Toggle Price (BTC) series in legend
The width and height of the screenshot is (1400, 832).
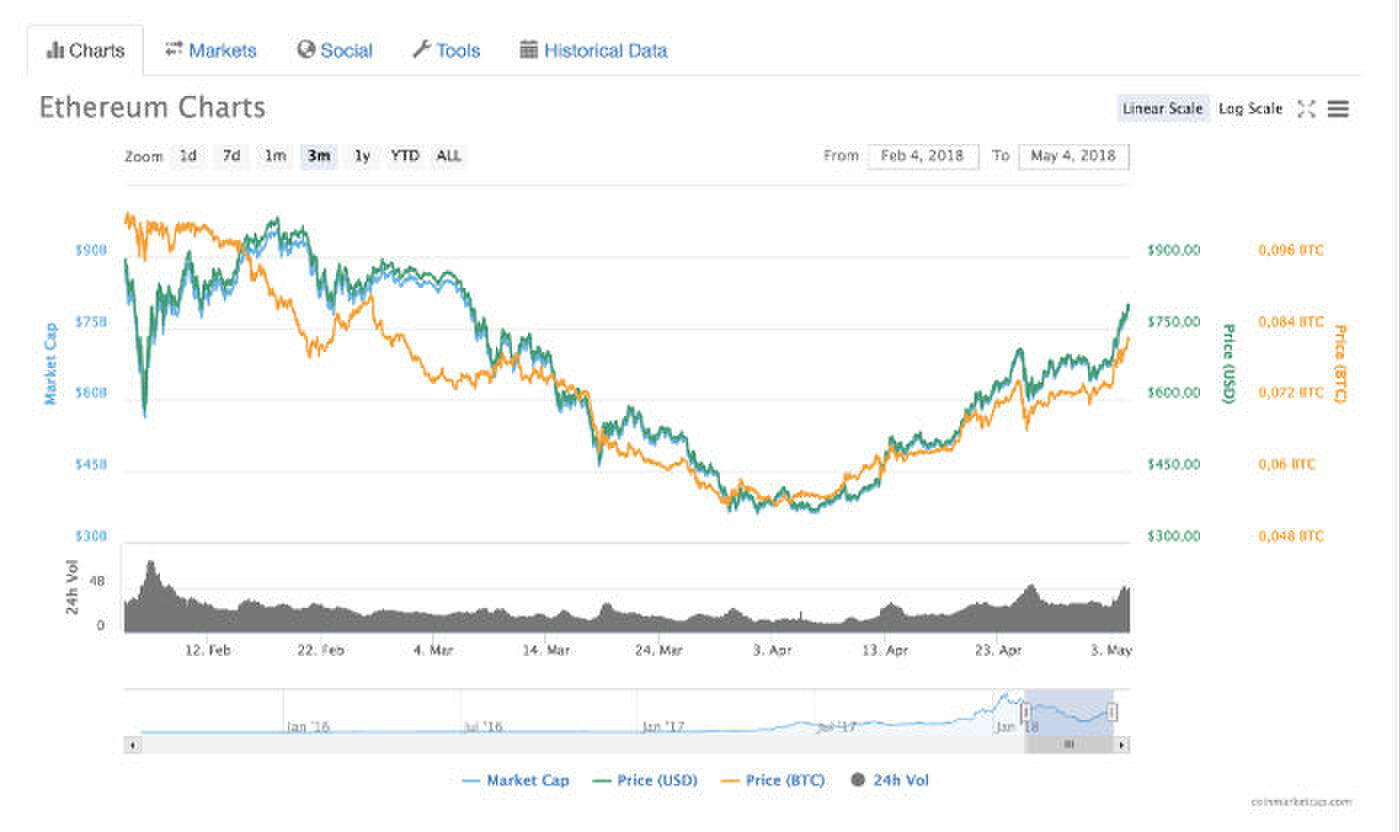point(773,780)
